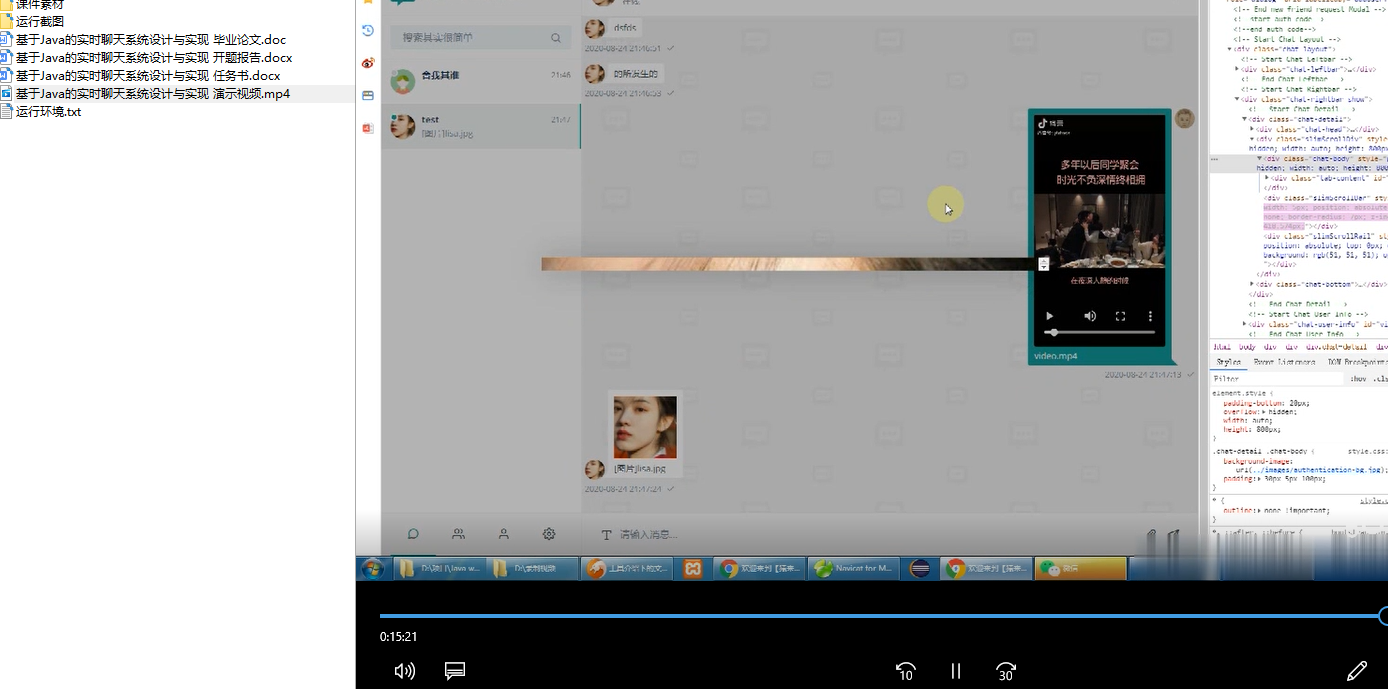
Task: Expand the tab-content div node
Action: 1267,178
